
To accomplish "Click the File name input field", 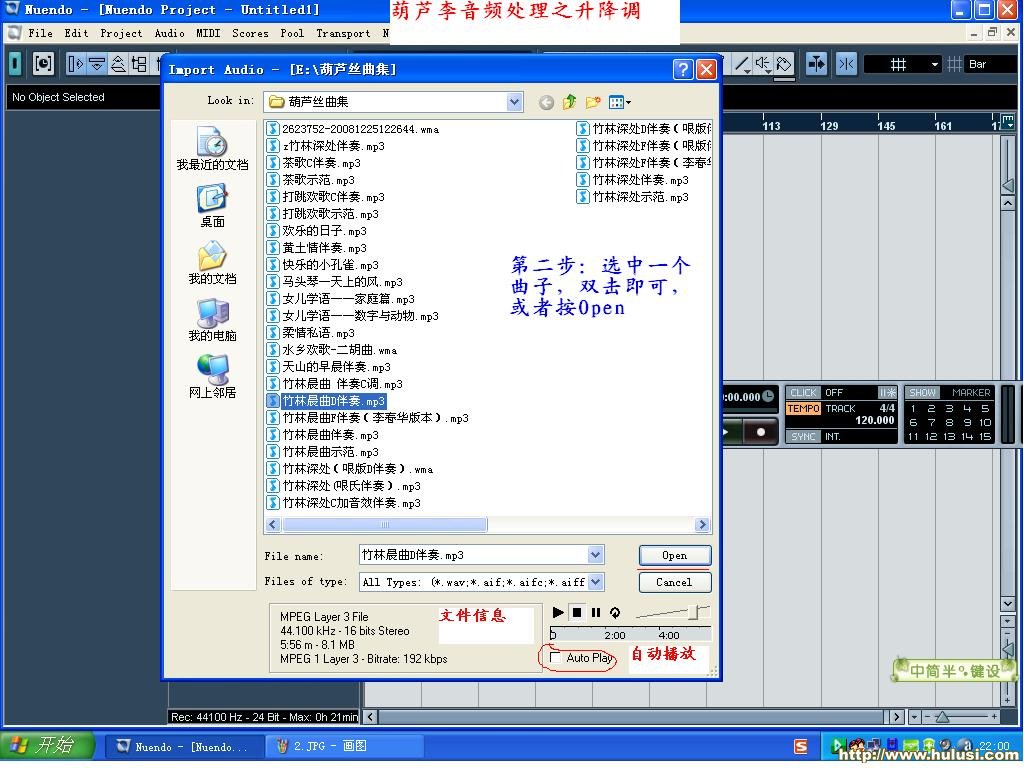I will 474,555.
